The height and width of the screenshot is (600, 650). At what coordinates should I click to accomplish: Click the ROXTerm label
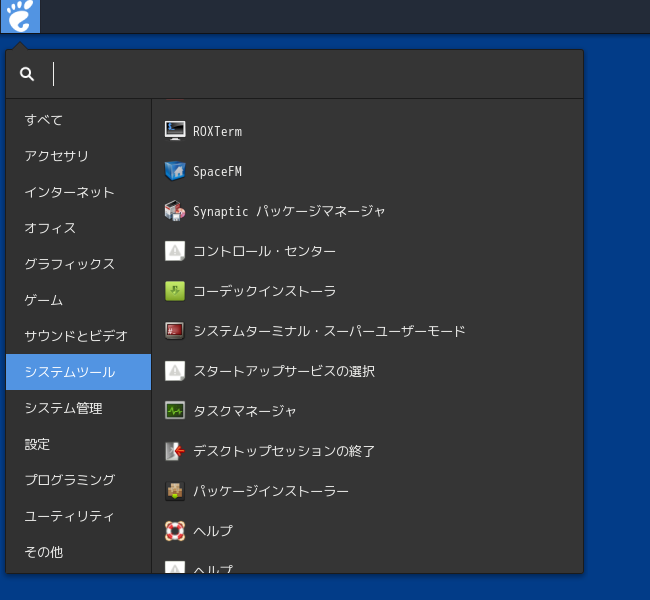tap(218, 131)
